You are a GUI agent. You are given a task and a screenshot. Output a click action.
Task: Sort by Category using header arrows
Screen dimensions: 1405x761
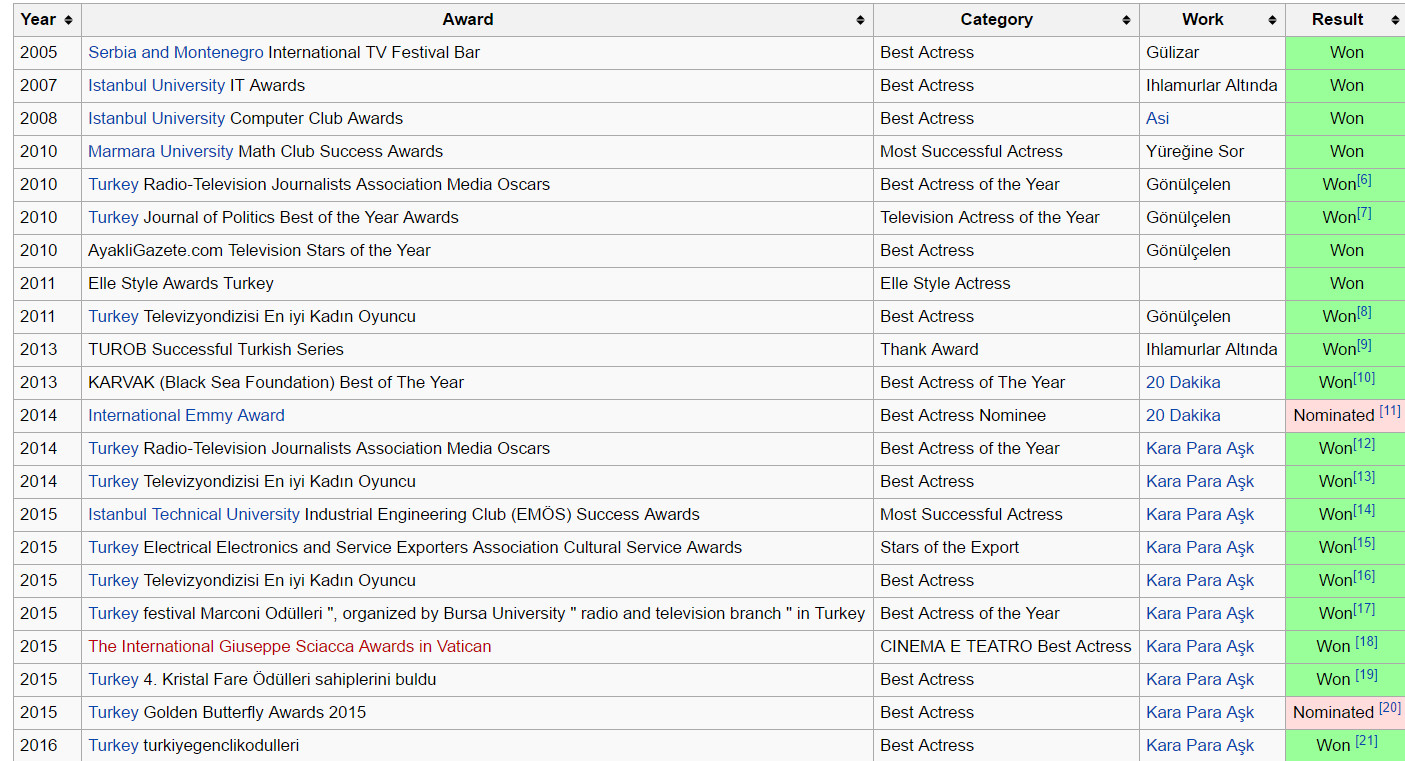(1126, 20)
